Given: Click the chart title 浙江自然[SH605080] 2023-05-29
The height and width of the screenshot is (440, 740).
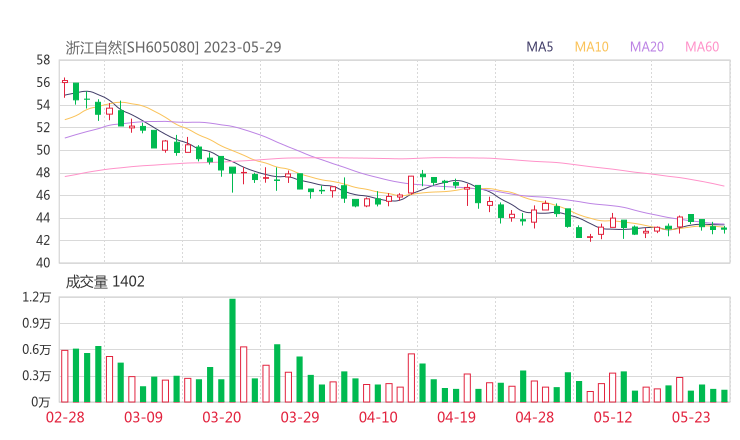Looking at the screenshot, I should click(173, 47).
